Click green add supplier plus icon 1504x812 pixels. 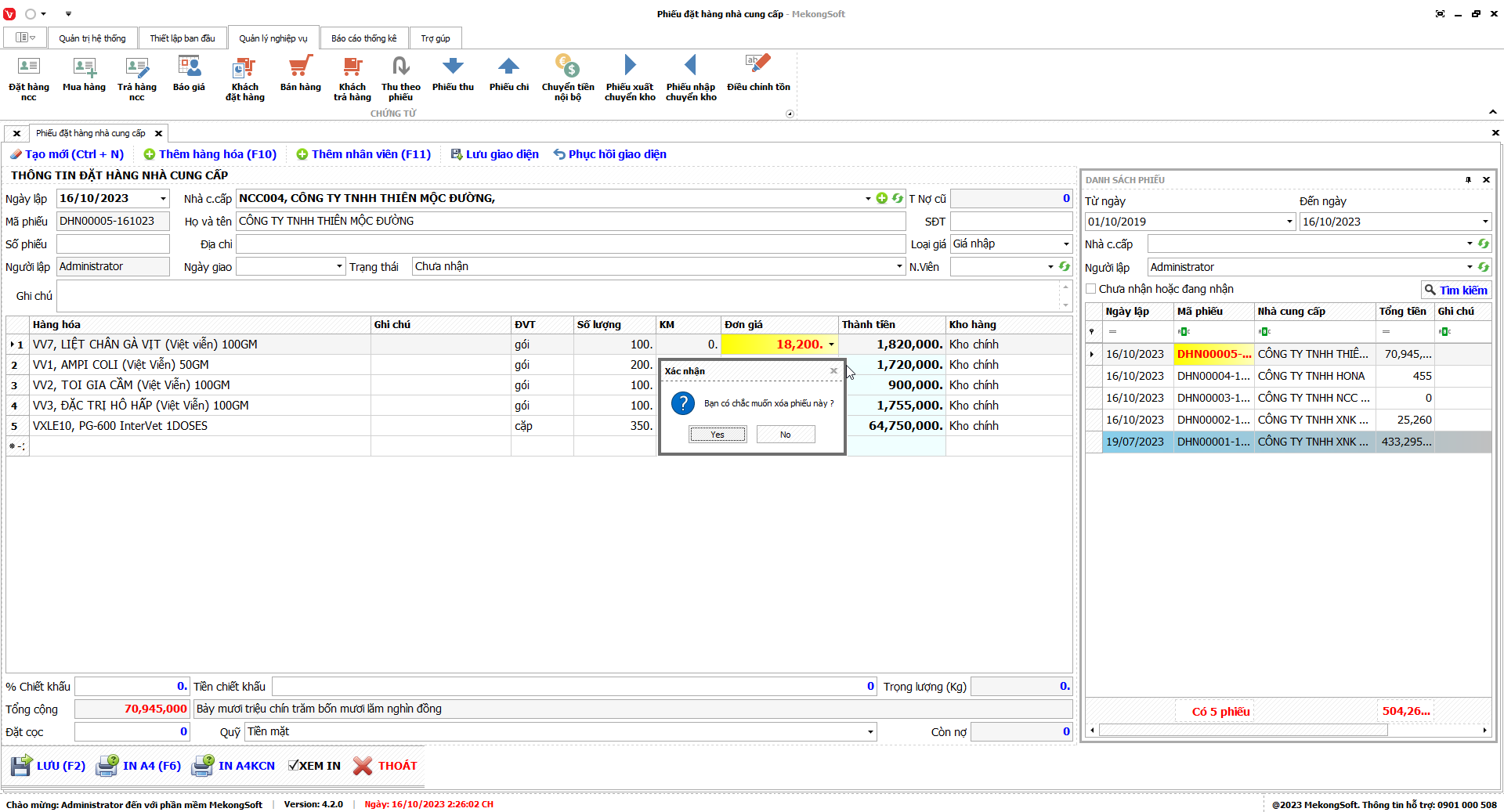(882, 198)
